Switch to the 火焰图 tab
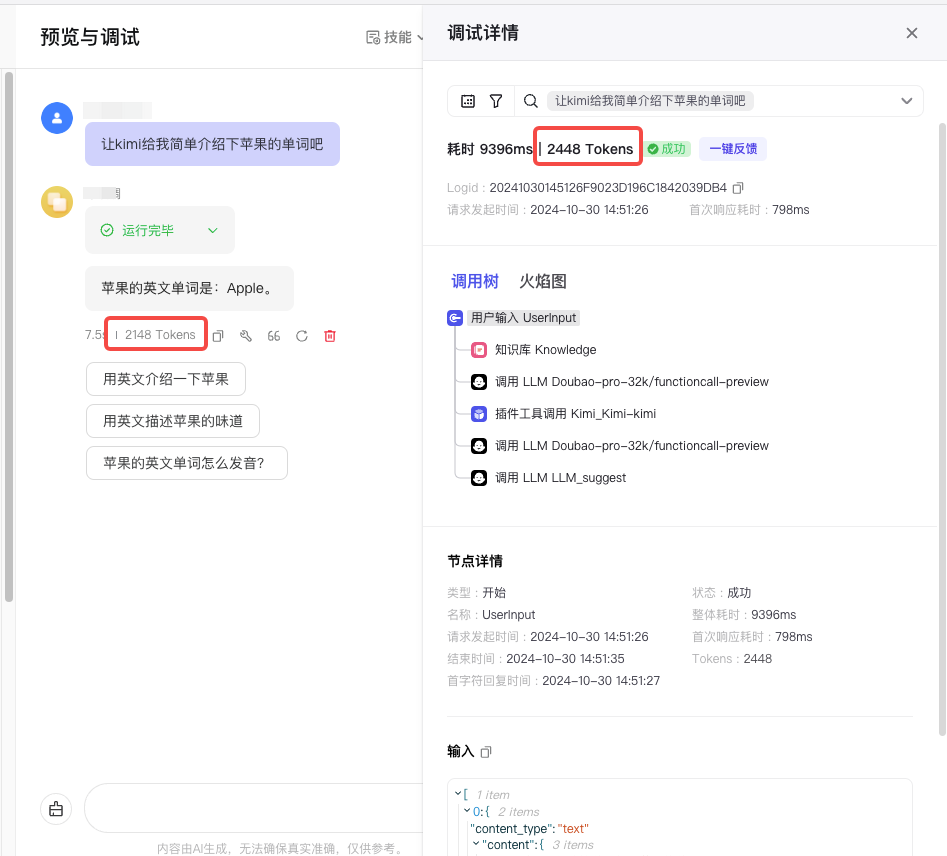Viewport: 947px width, 856px height. tap(542, 281)
